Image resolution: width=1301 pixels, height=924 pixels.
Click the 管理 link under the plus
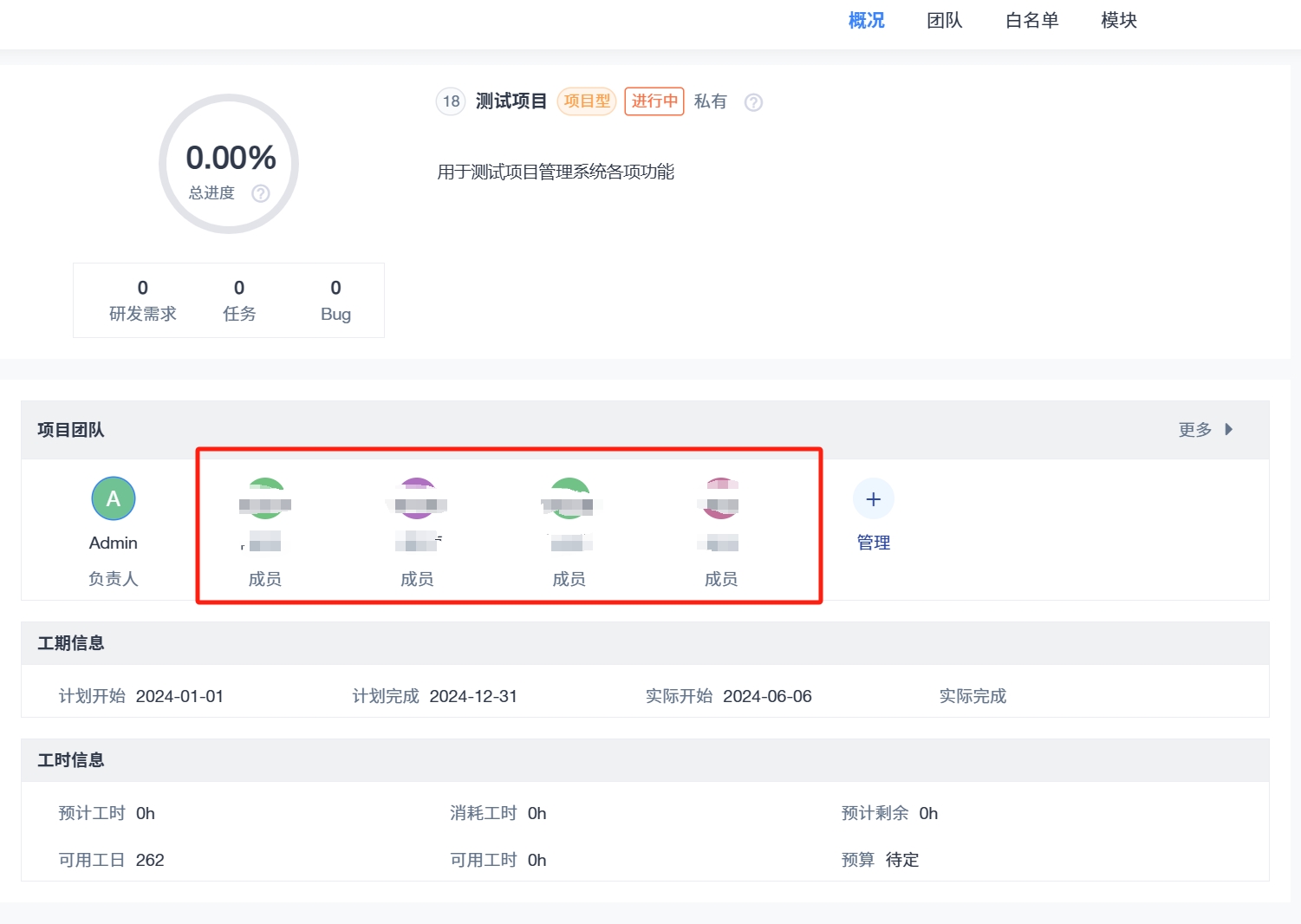click(873, 543)
